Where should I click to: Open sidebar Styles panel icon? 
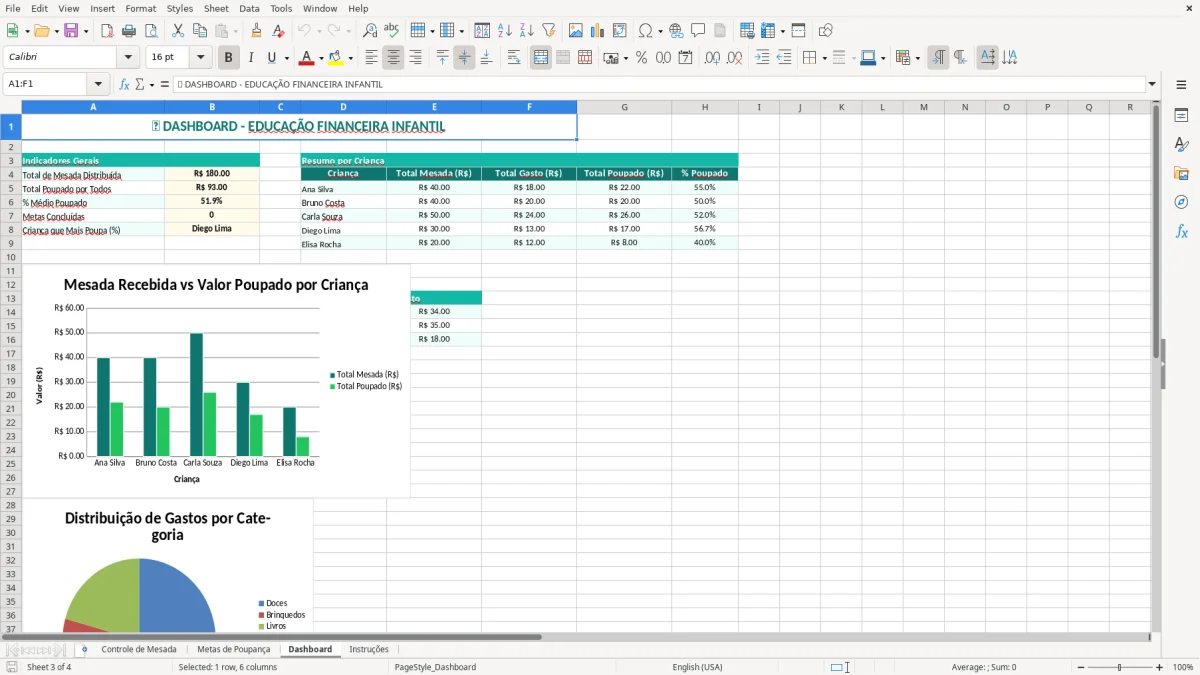(x=1181, y=145)
